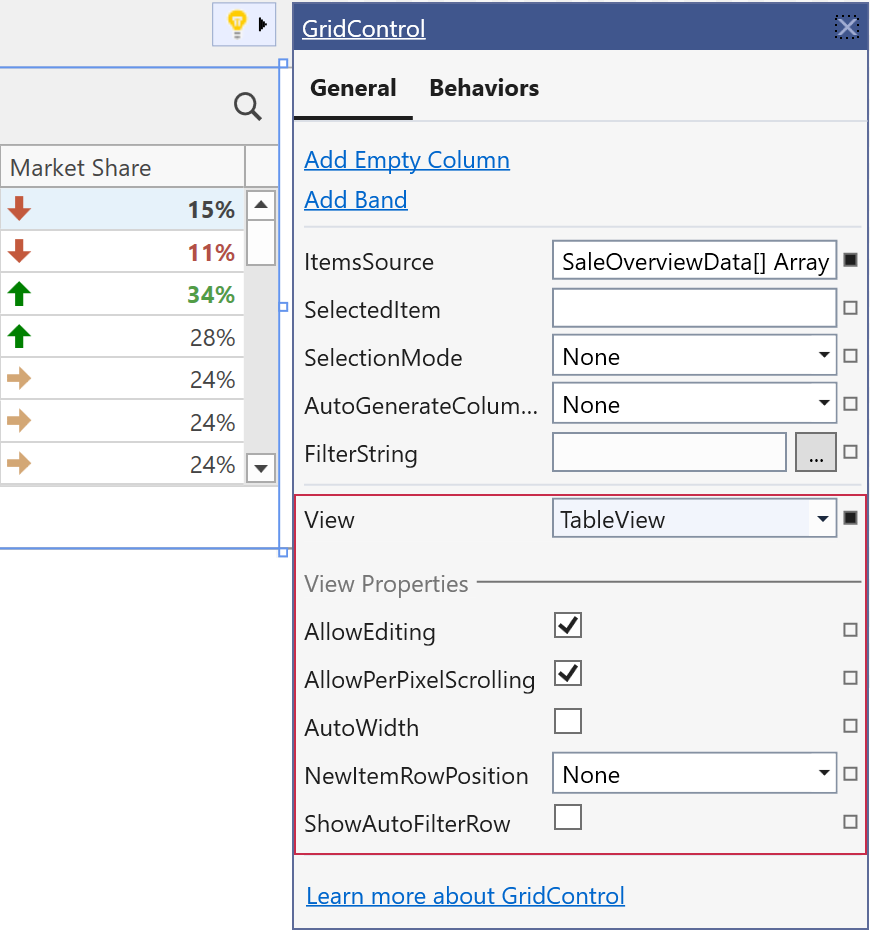Open the SelectionMode dropdown

[x=694, y=356]
